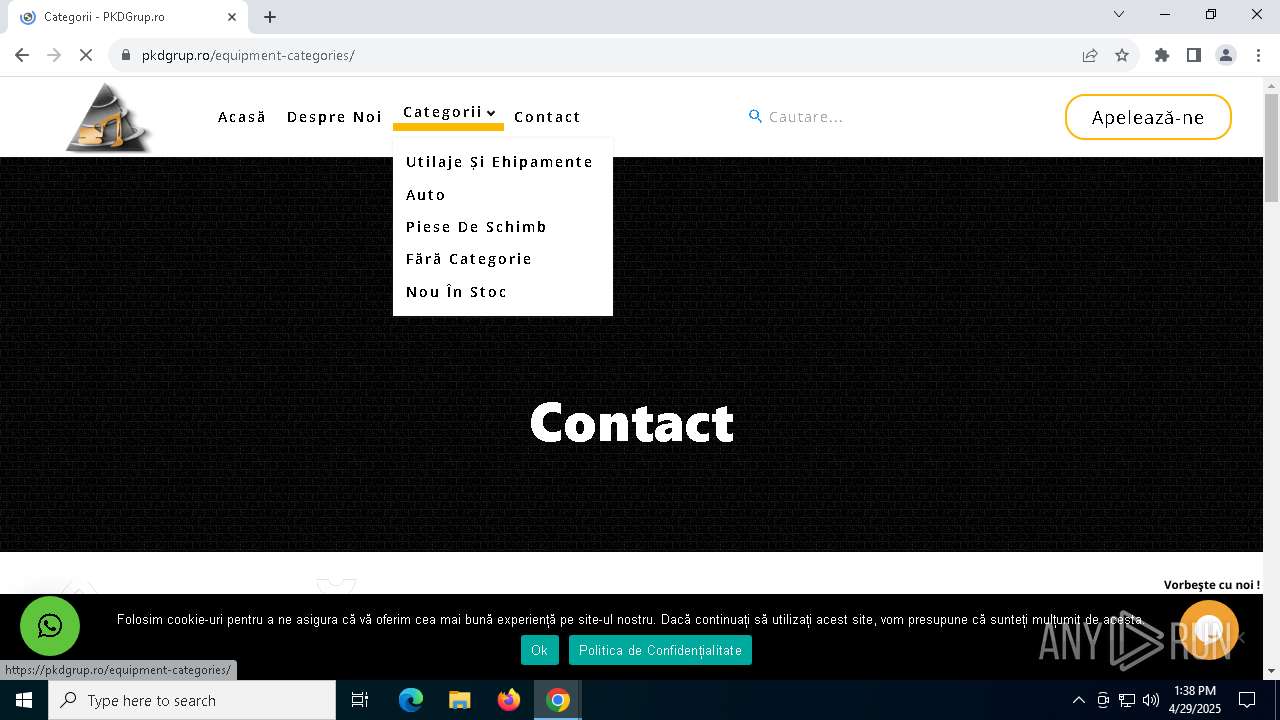Image resolution: width=1280 pixels, height=720 pixels.
Task: Open Despre Noi page
Action: coord(334,117)
